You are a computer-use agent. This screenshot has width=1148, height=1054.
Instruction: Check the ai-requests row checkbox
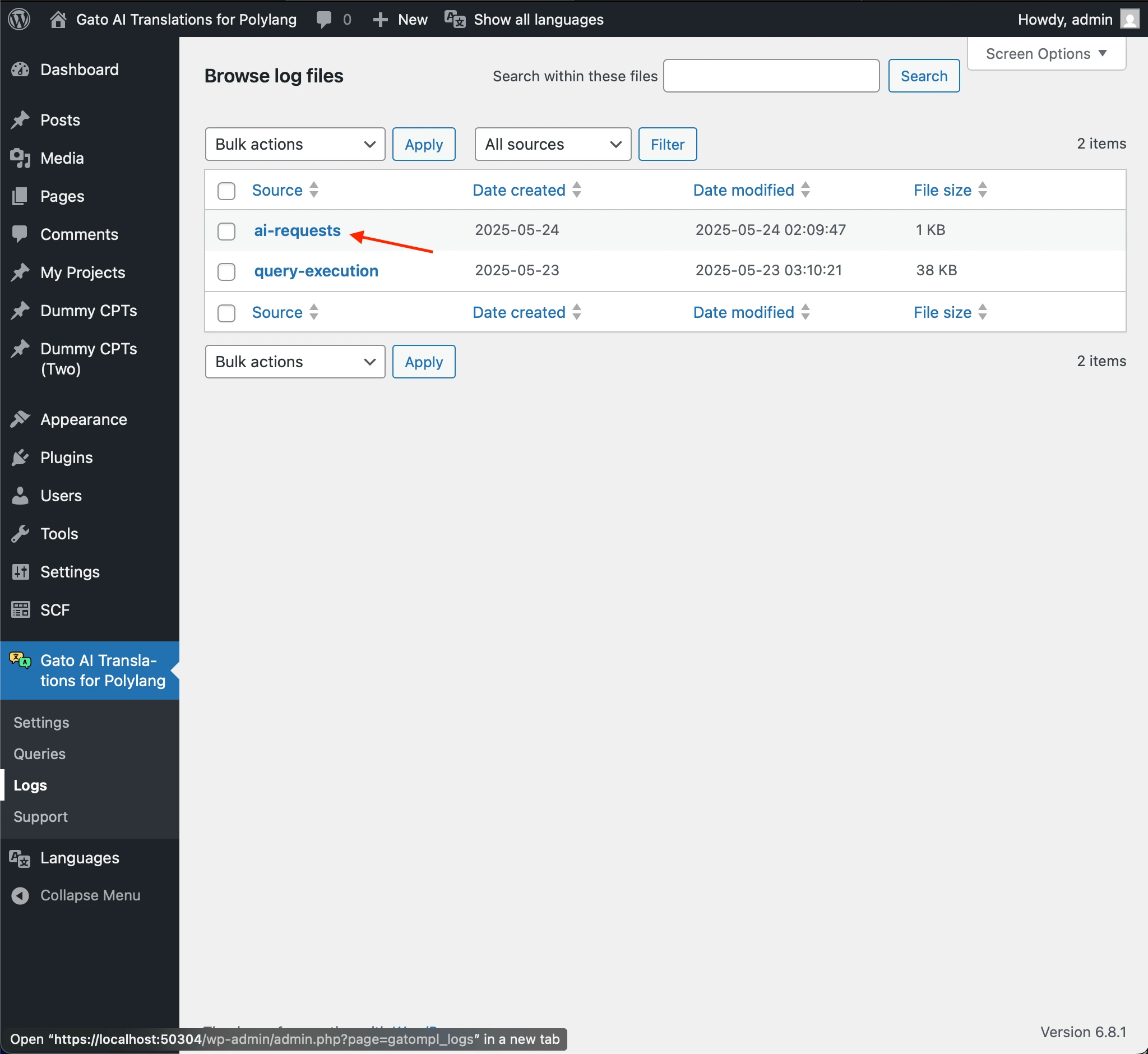tap(226, 231)
